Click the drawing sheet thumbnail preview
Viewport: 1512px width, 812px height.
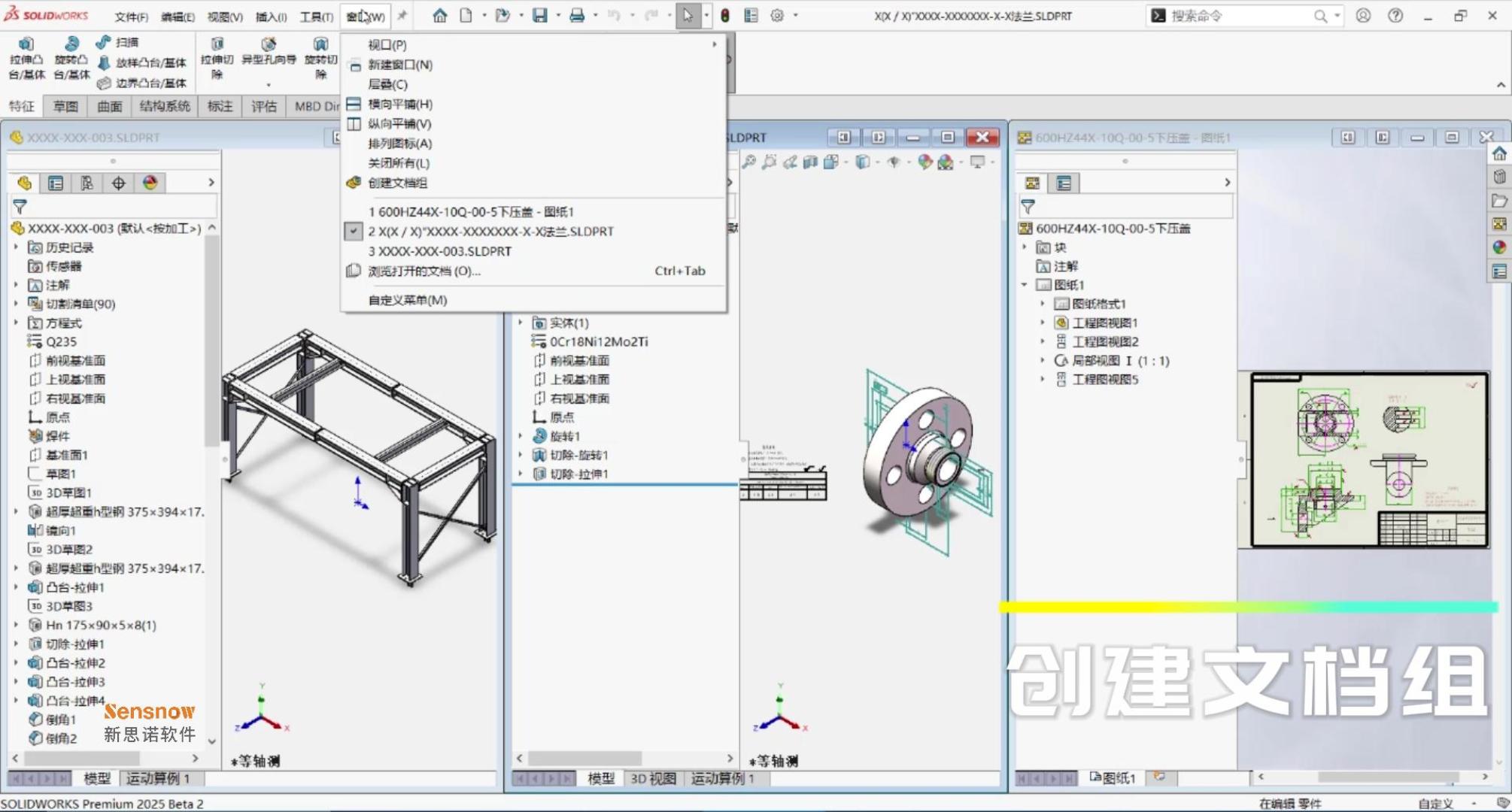click(x=1368, y=459)
